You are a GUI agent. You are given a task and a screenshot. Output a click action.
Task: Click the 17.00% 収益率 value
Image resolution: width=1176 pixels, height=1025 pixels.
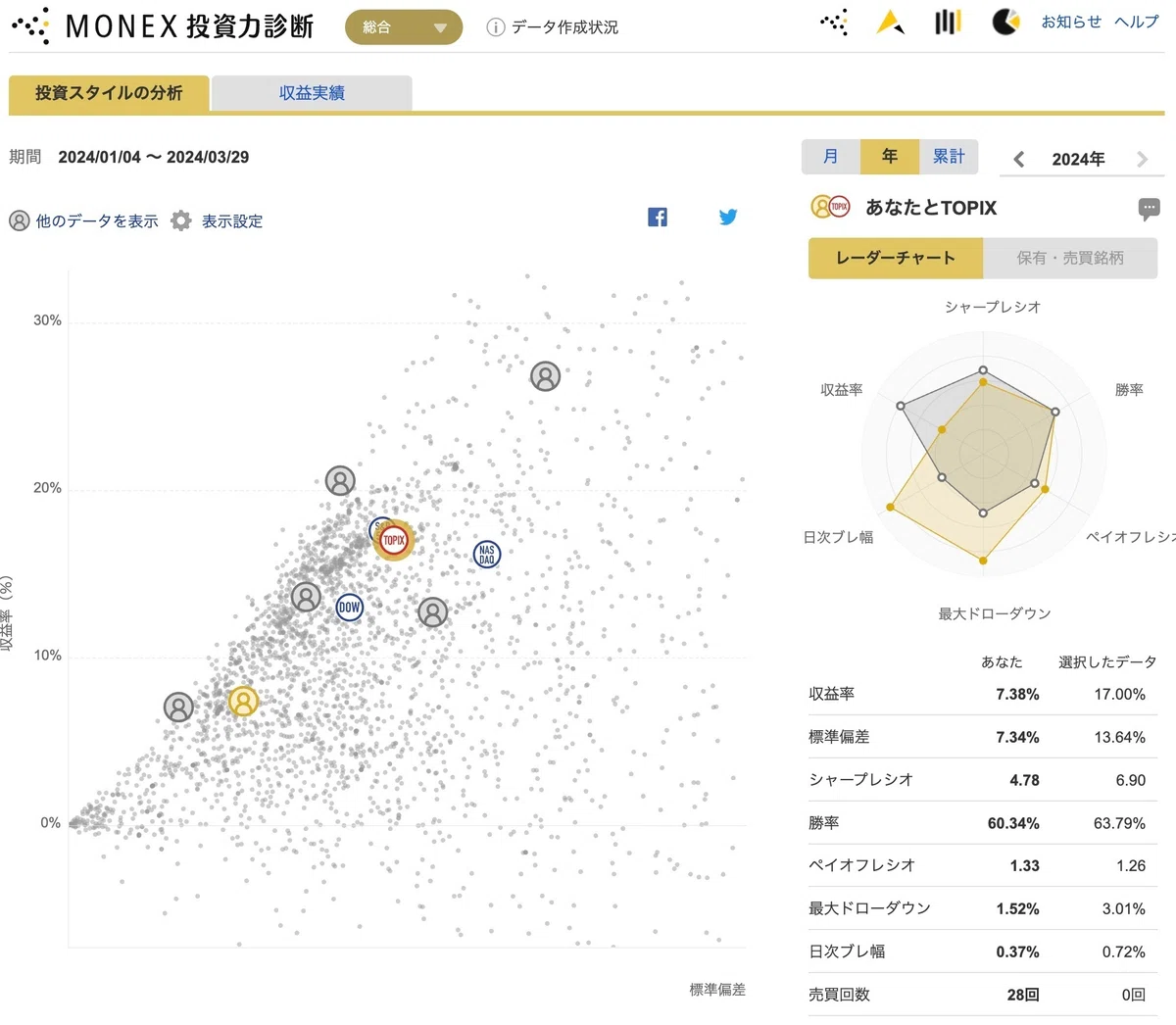(1120, 694)
